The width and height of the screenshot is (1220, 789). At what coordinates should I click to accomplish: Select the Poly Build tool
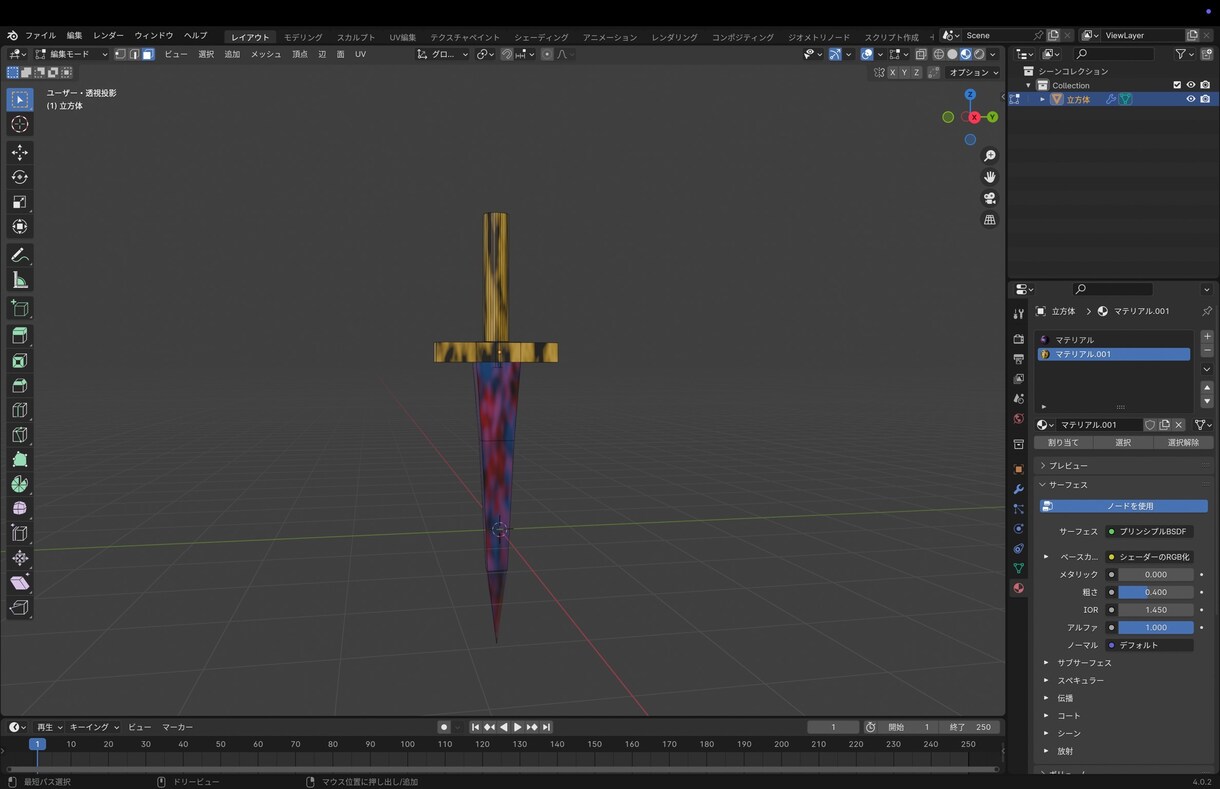point(20,460)
